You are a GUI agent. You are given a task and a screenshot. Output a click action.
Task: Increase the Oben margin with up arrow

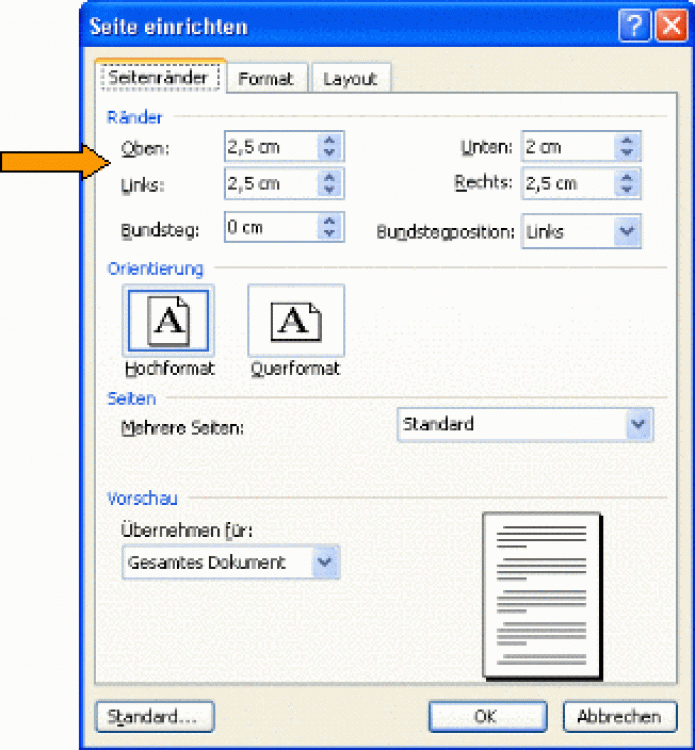point(330,141)
